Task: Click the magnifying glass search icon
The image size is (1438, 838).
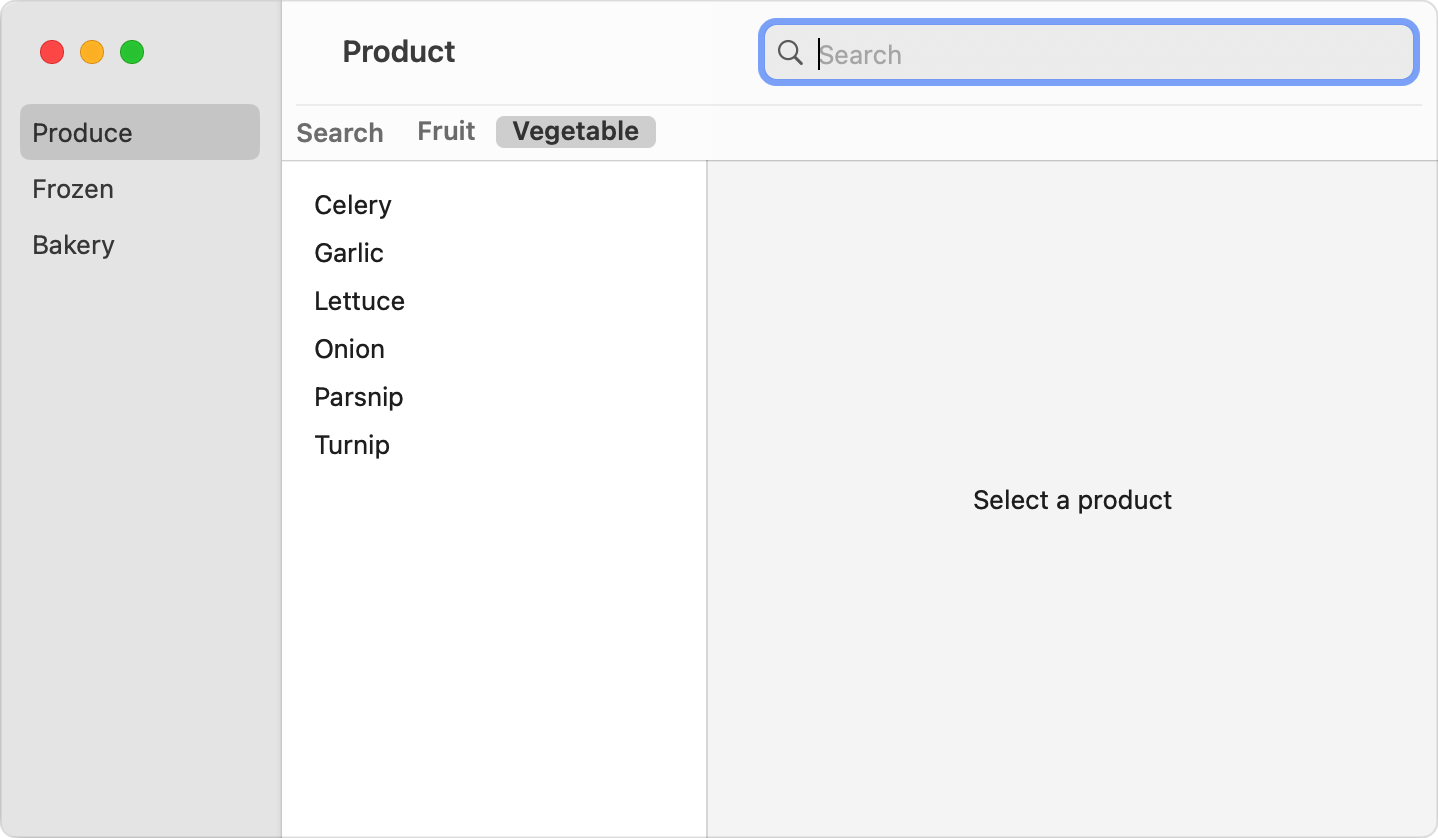Action: click(790, 53)
